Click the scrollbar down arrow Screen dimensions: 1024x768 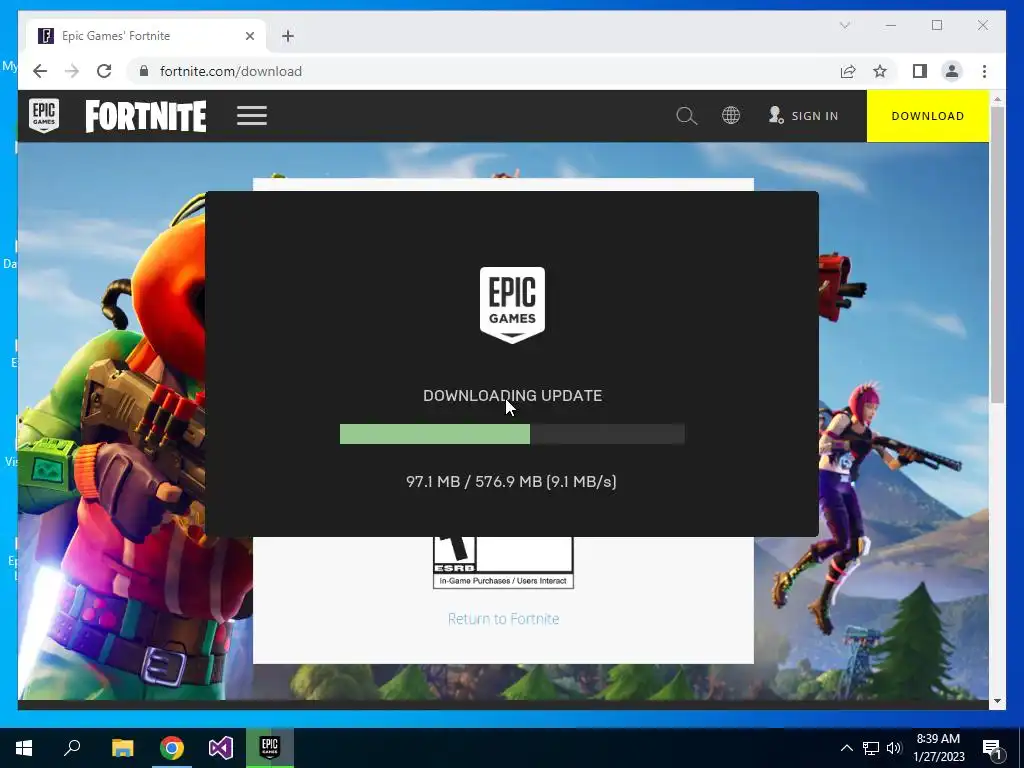997,701
